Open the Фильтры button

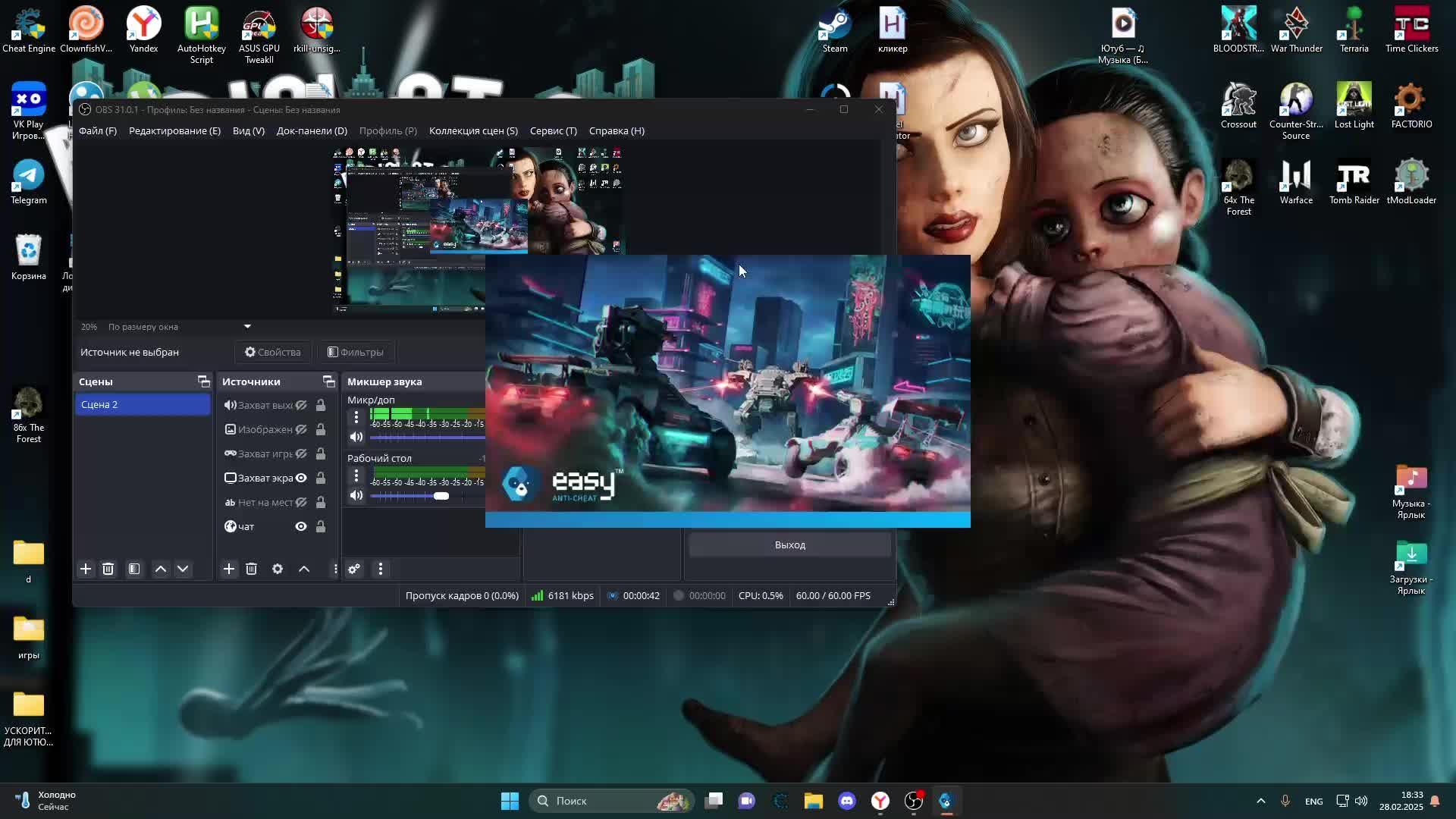click(x=355, y=352)
